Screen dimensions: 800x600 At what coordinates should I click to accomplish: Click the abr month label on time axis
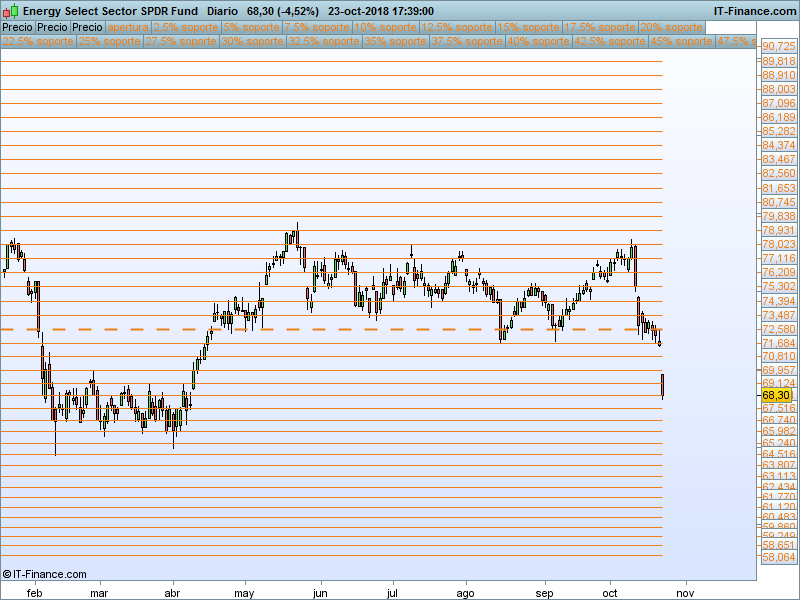[172, 593]
